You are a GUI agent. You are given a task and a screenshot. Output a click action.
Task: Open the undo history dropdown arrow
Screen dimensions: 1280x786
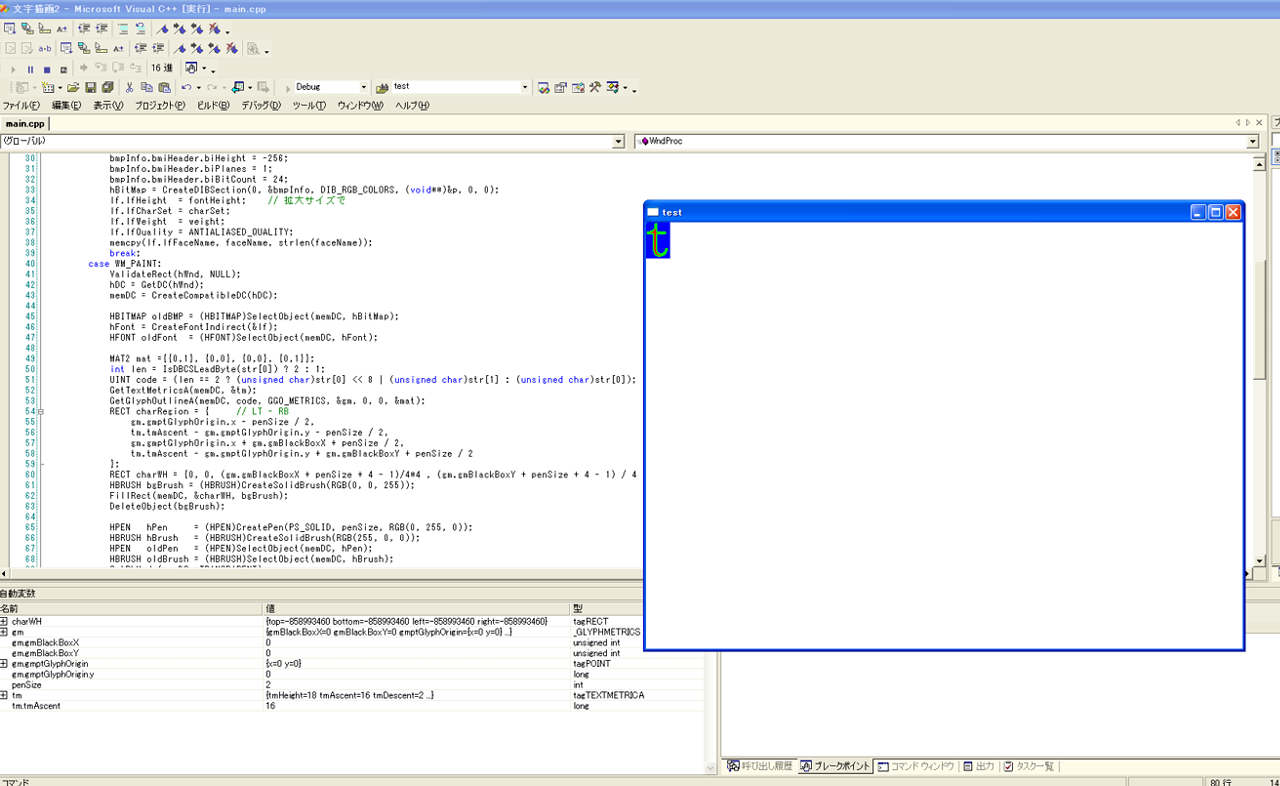(x=197, y=88)
